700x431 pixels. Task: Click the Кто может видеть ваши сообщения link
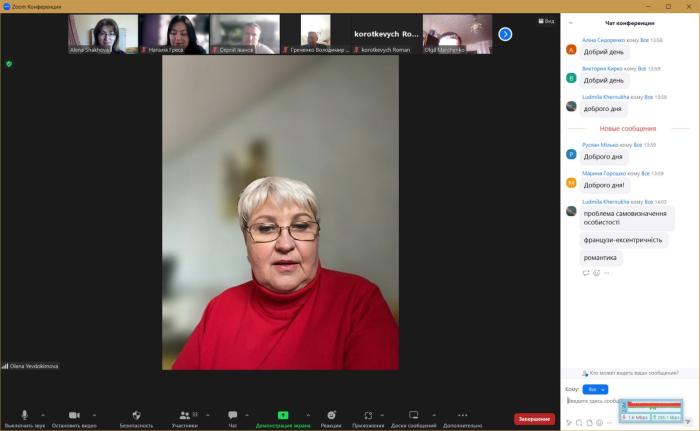coord(632,373)
